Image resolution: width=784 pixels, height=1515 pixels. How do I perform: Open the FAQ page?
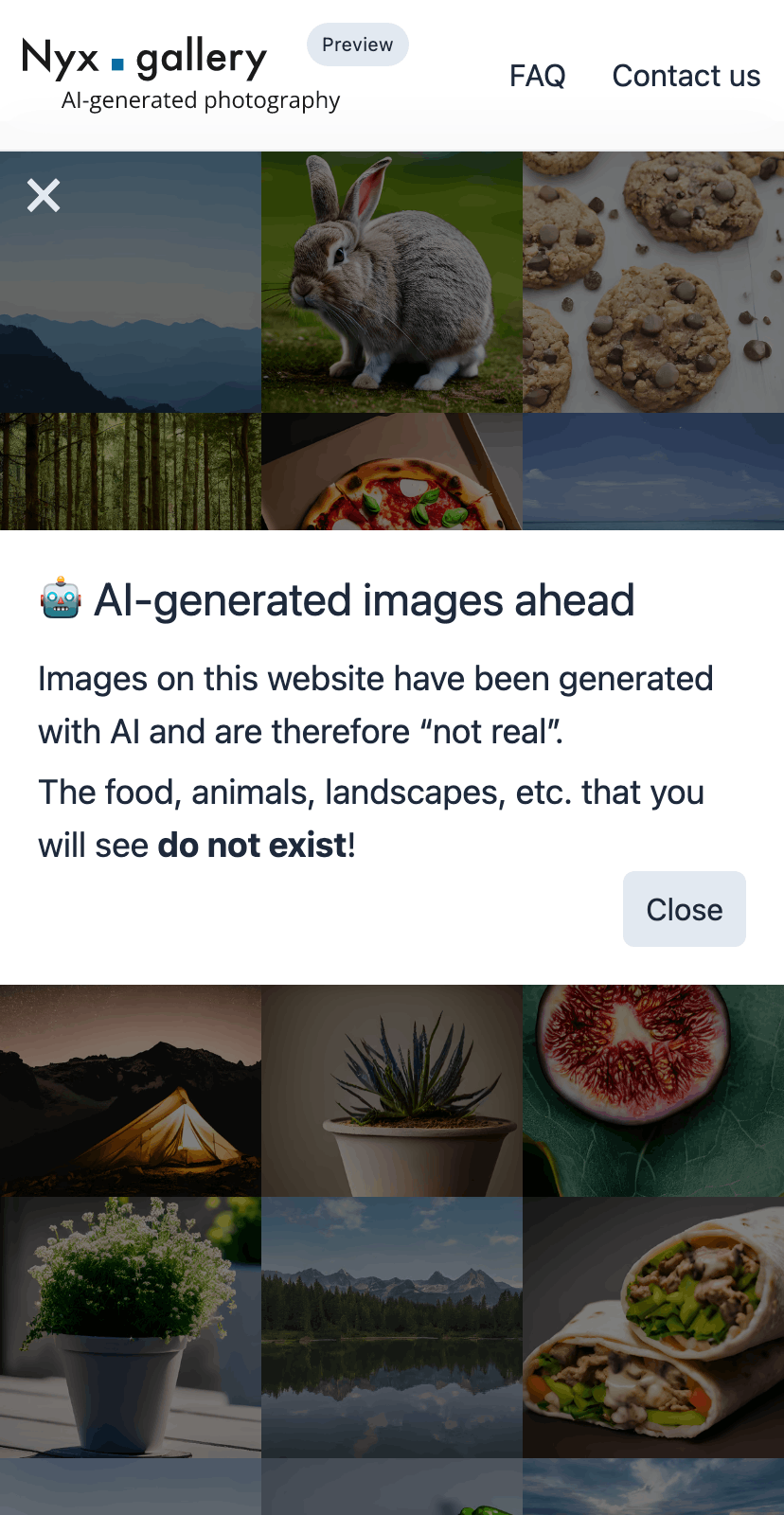[537, 76]
